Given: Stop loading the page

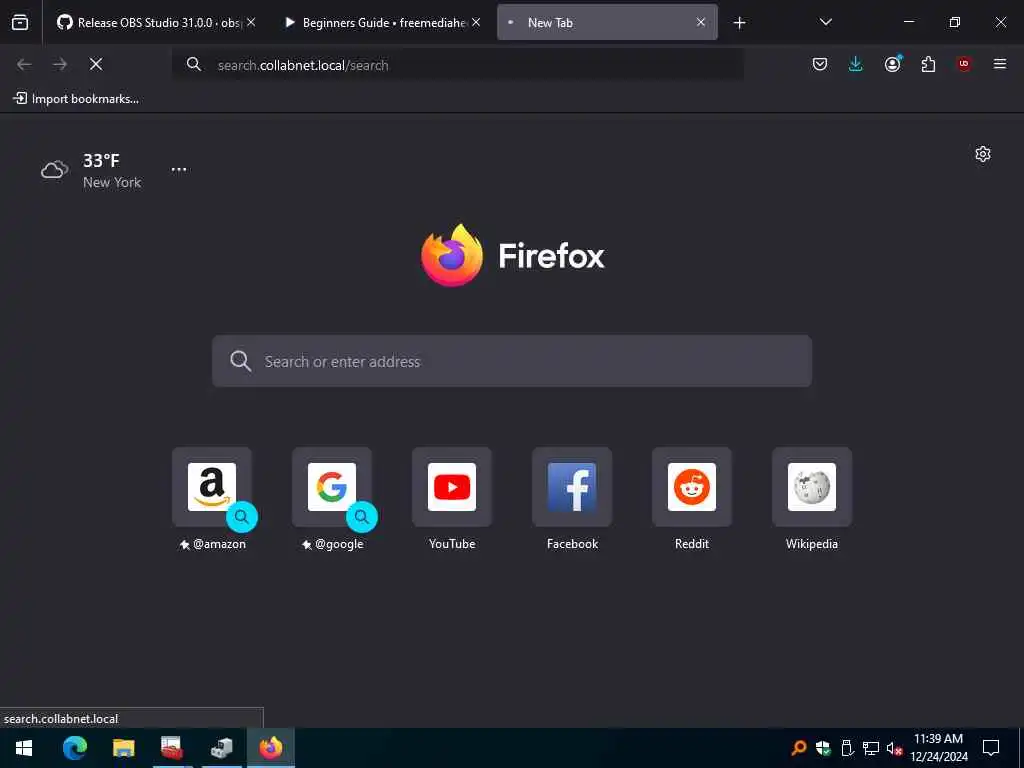Looking at the screenshot, I should point(96,64).
